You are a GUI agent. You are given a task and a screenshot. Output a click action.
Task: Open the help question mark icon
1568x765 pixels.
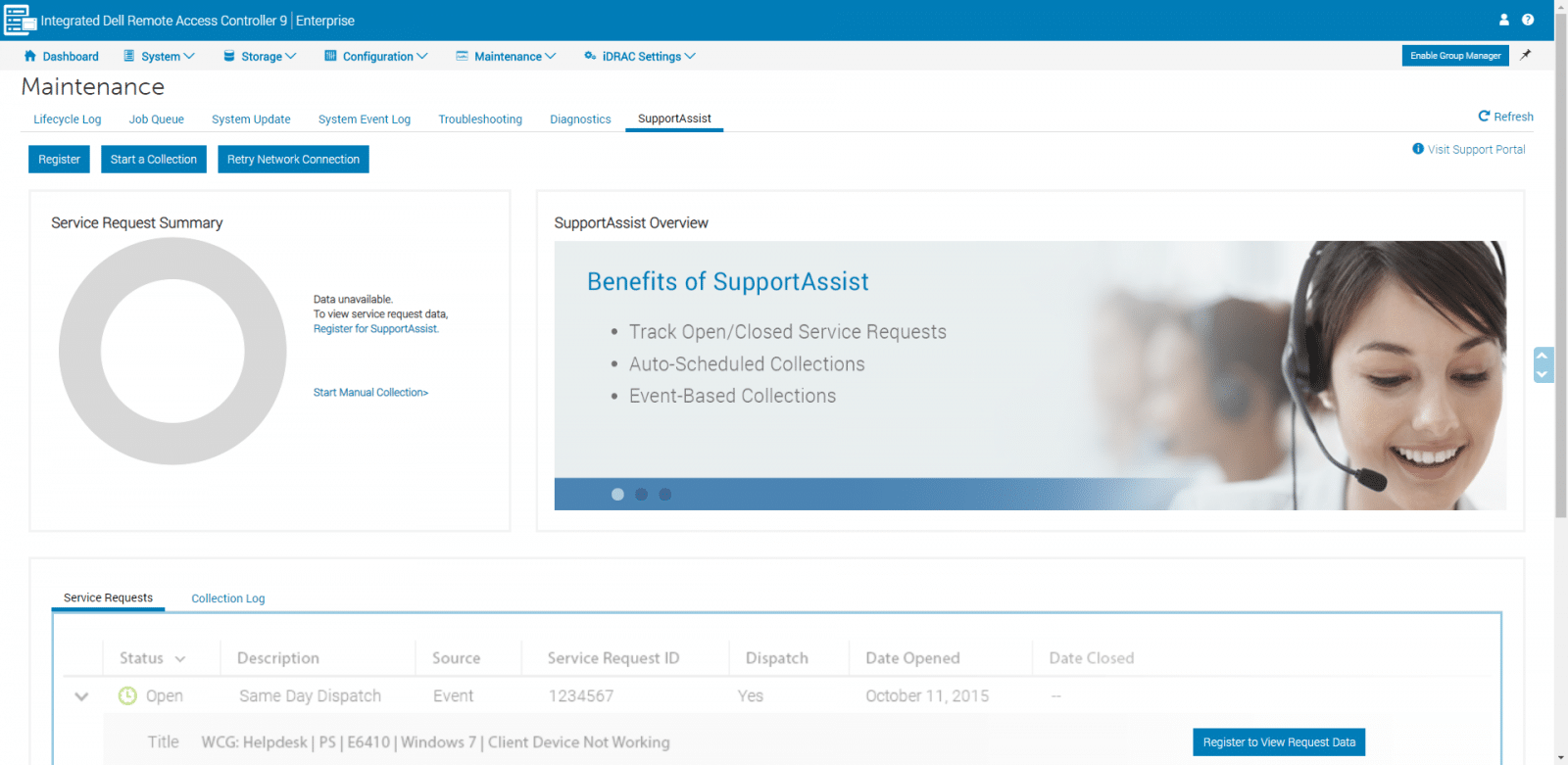point(1528,20)
